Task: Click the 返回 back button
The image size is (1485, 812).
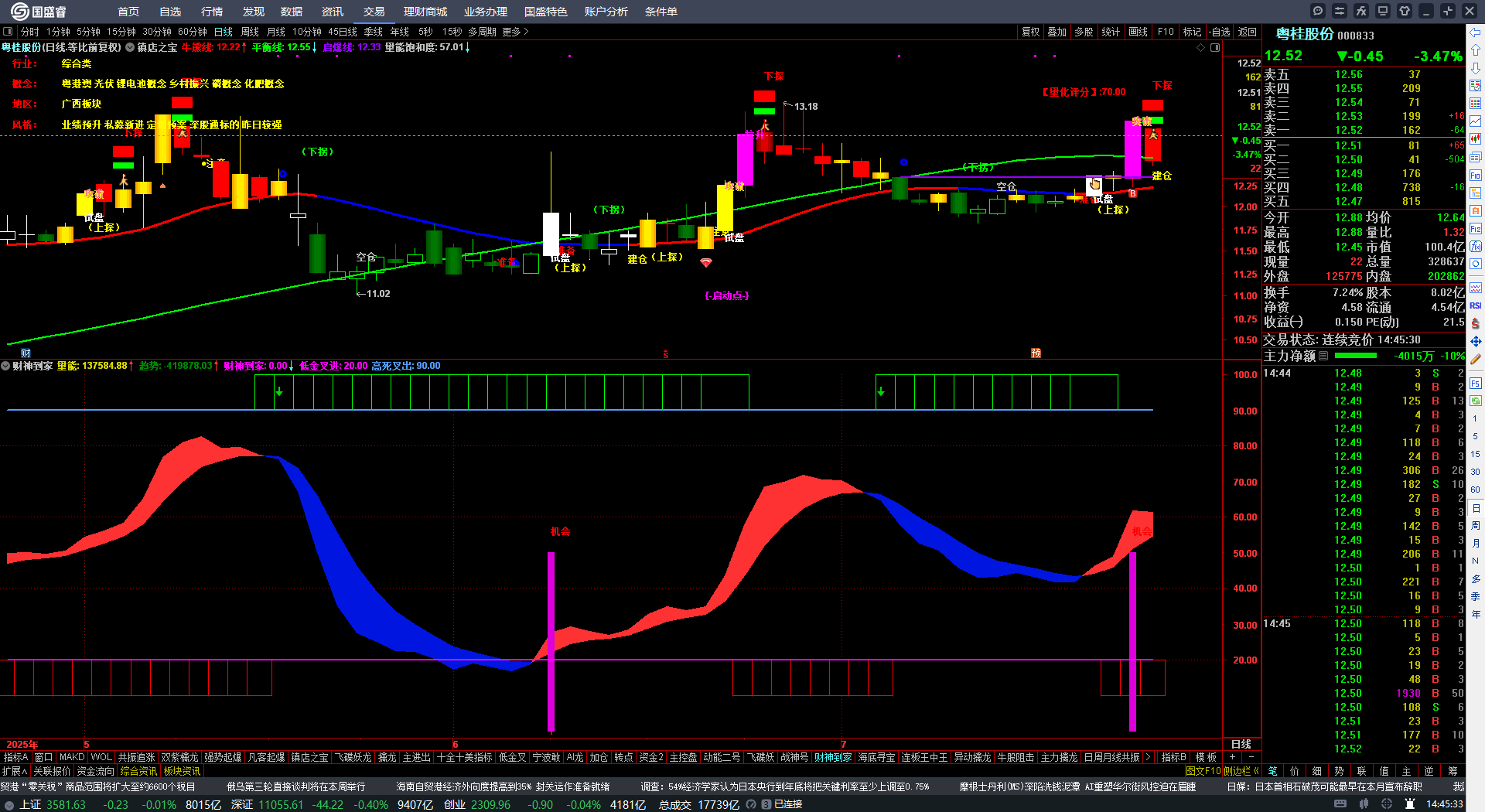Action: pyautogui.click(x=1248, y=32)
